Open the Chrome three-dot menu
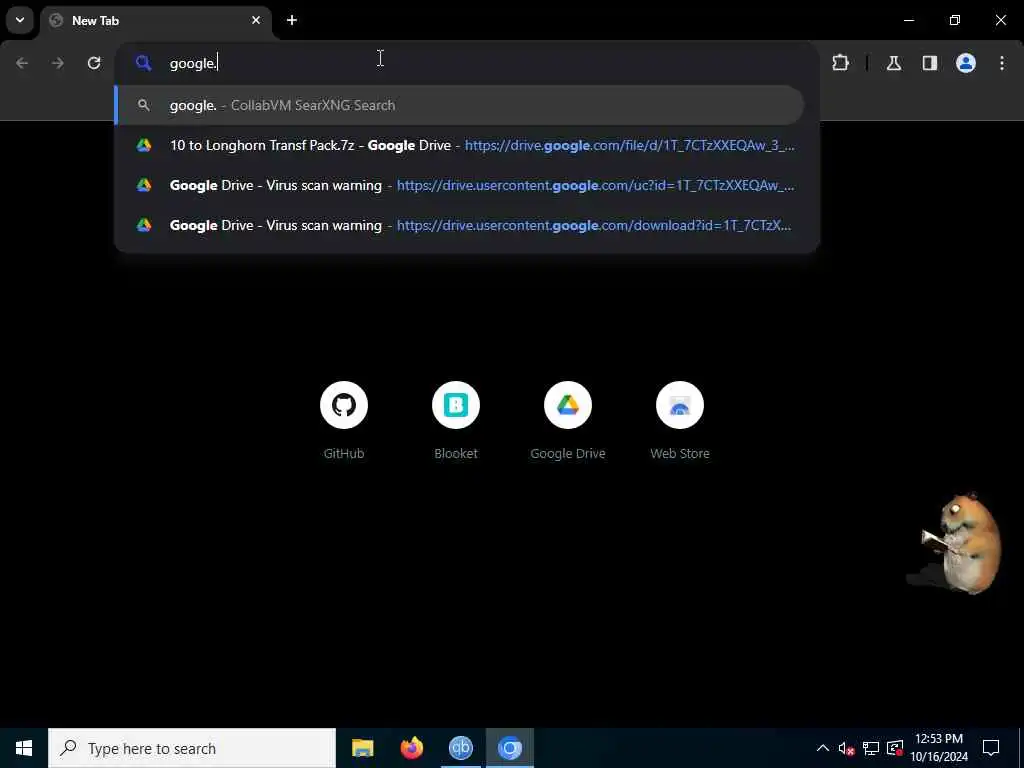1024x768 pixels. point(1002,63)
